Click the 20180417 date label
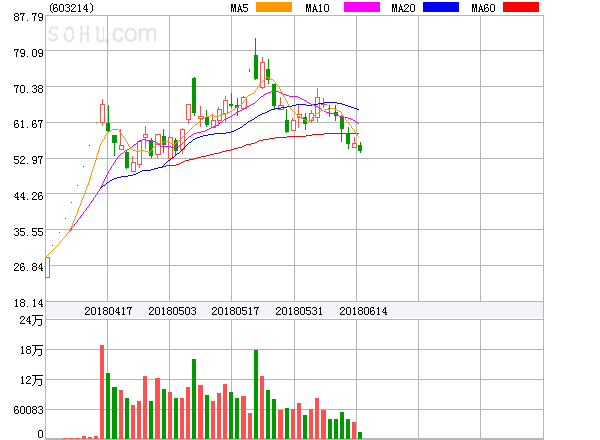The image size is (600, 440). pos(108,311)
